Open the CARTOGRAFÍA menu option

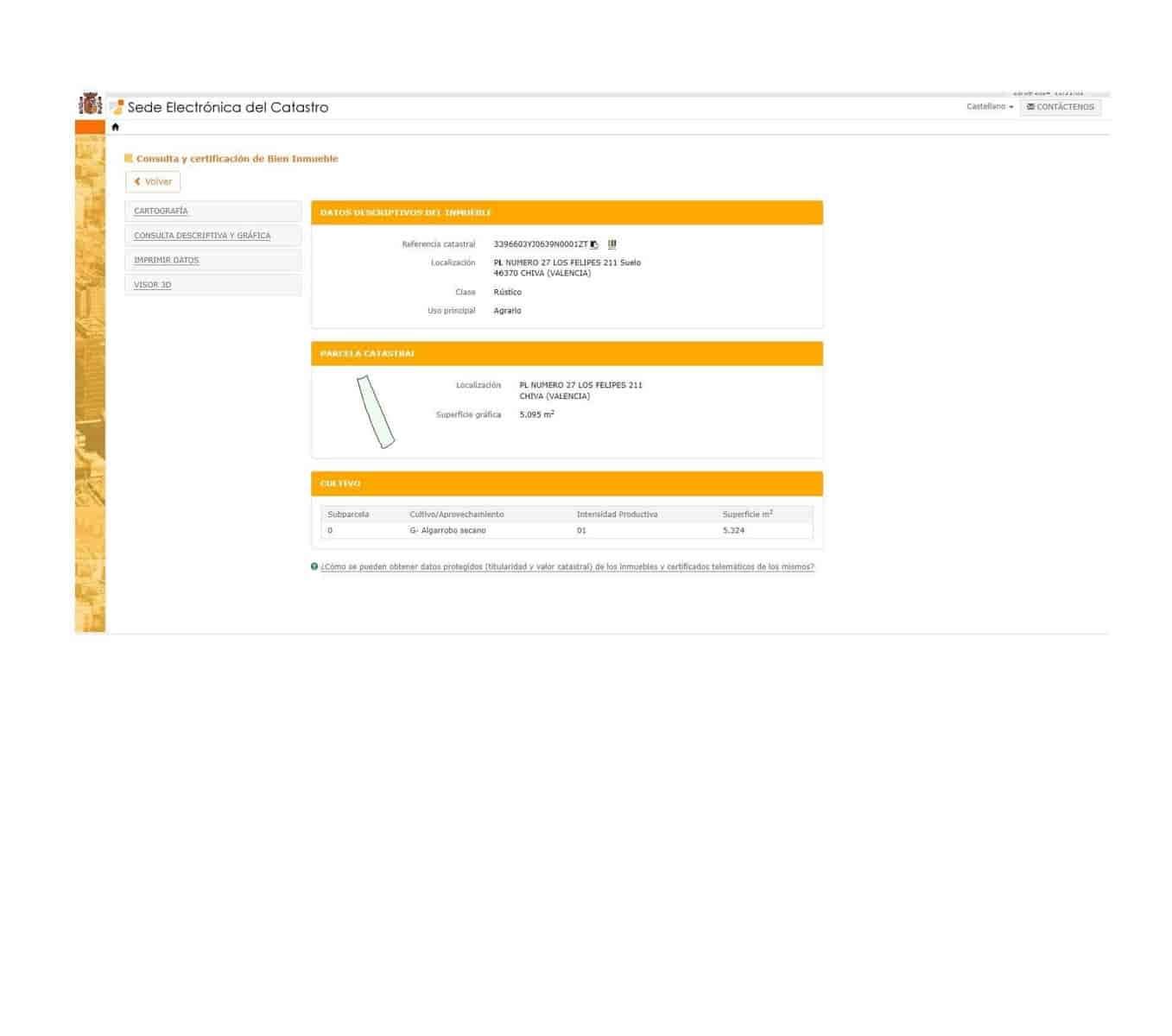point(161,212)
